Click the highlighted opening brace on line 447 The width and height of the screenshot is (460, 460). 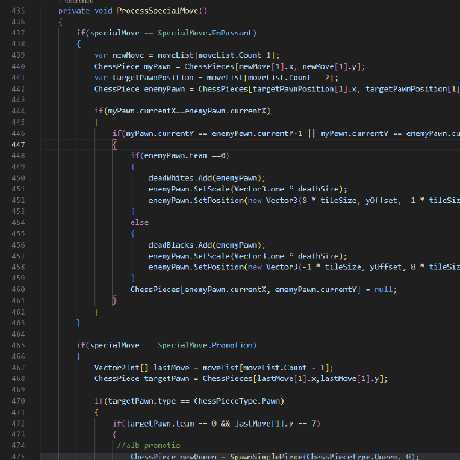tap(114, 145)
